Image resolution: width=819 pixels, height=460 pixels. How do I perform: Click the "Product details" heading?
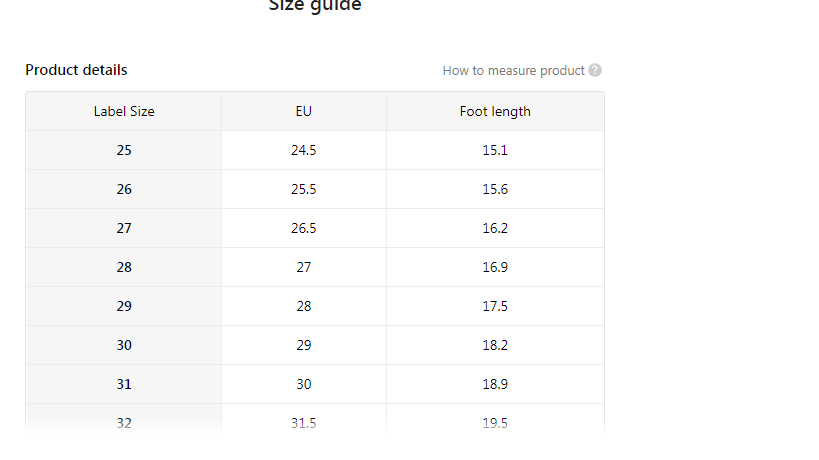76,70
